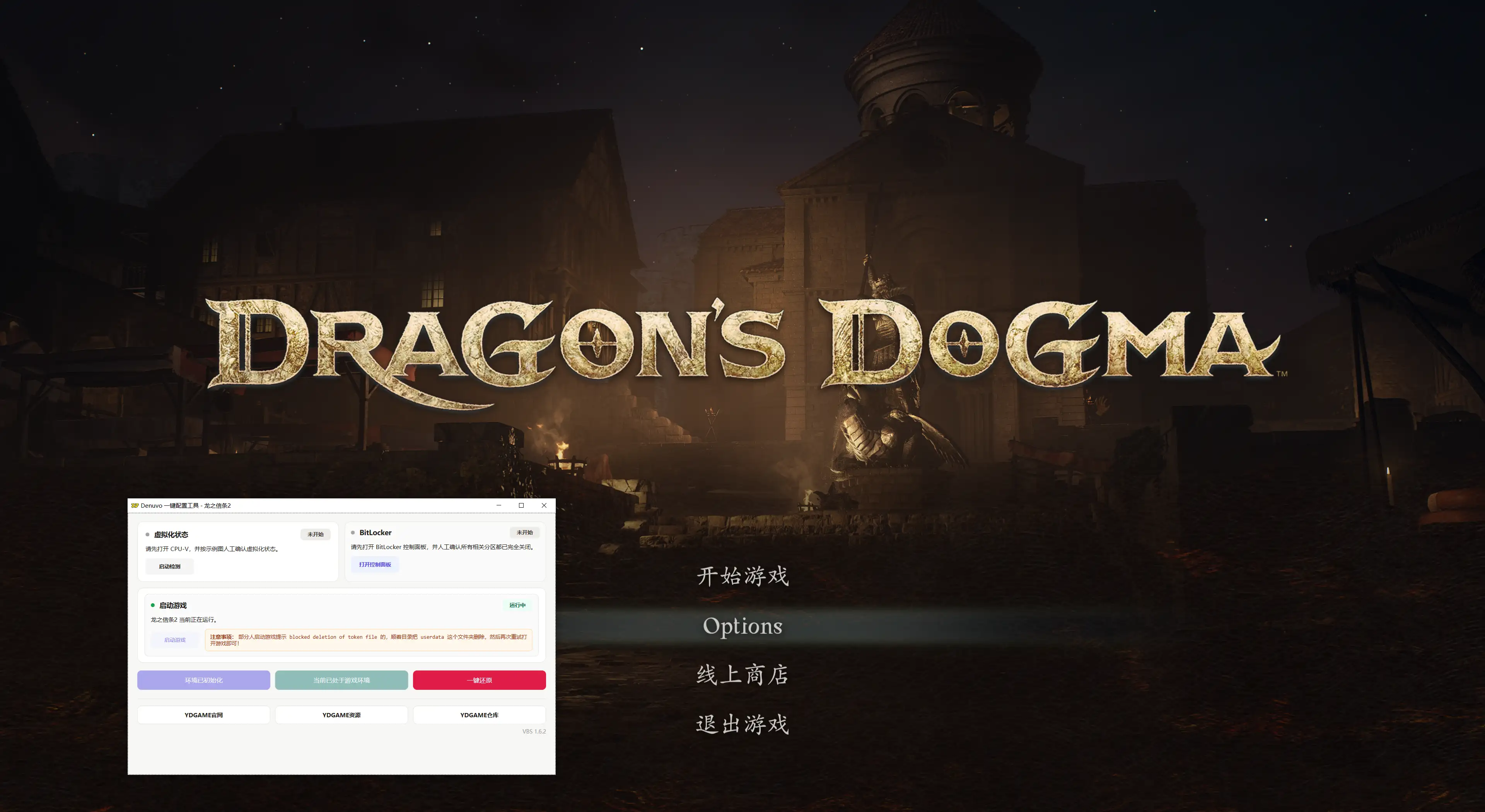Close the Denuvo configuration tool window
Image resolution: width=1485 pixels, height=812 pixels.
pos(544,505)
